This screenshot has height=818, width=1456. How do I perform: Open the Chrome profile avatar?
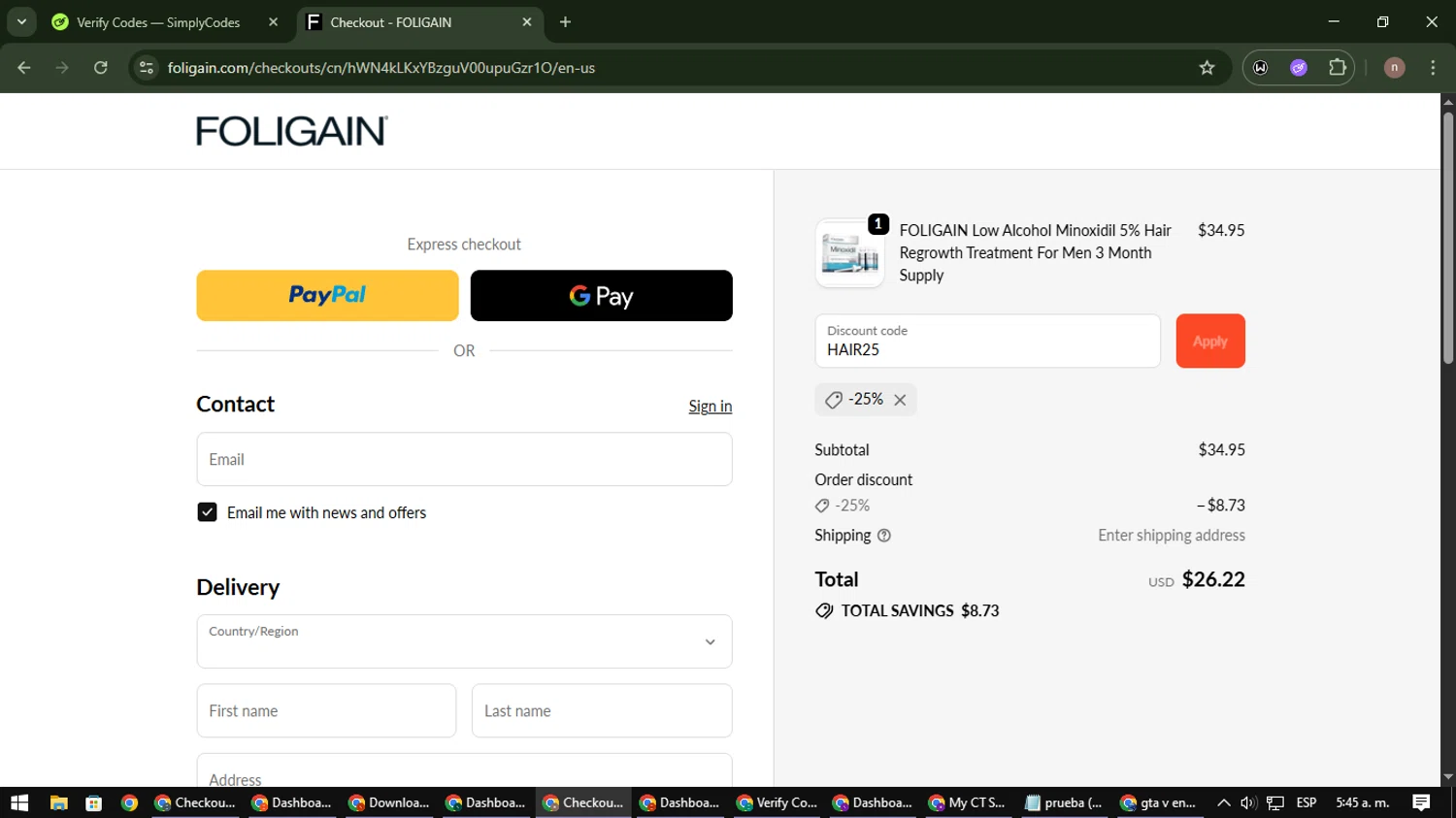click(1394, 68)
